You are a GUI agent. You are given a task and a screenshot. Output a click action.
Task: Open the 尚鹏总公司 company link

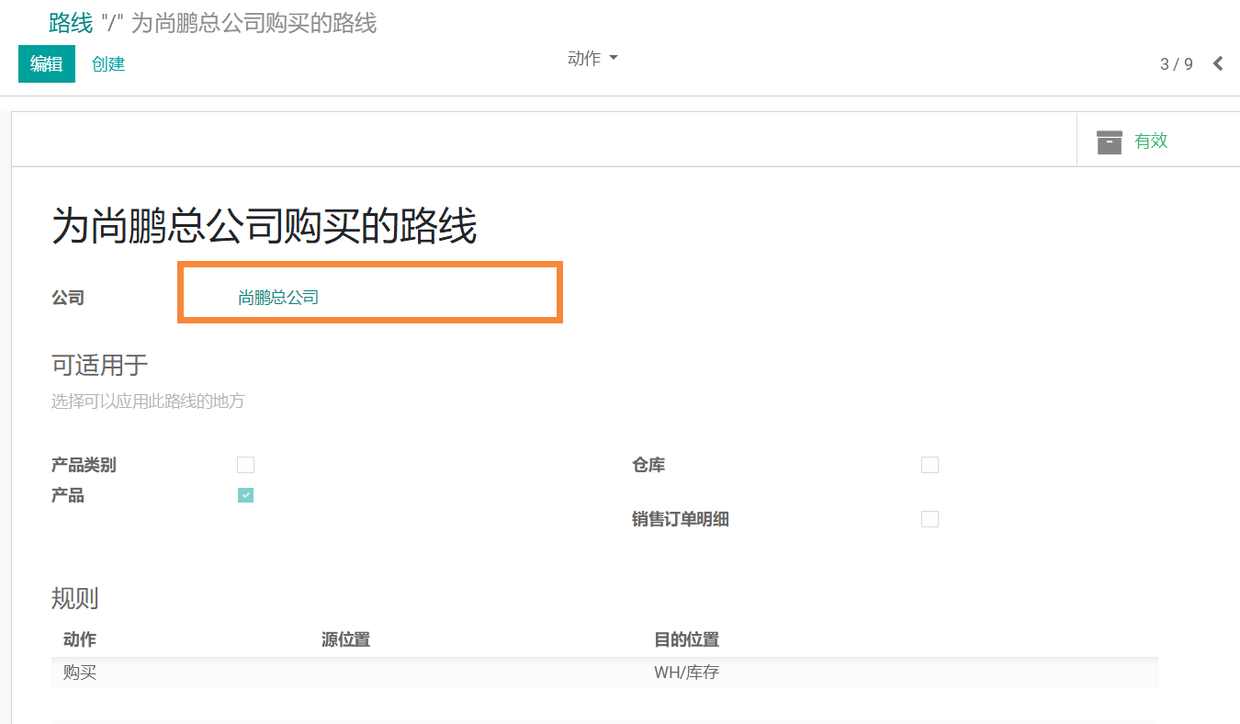pyautogui.click(x=278, y=297)
